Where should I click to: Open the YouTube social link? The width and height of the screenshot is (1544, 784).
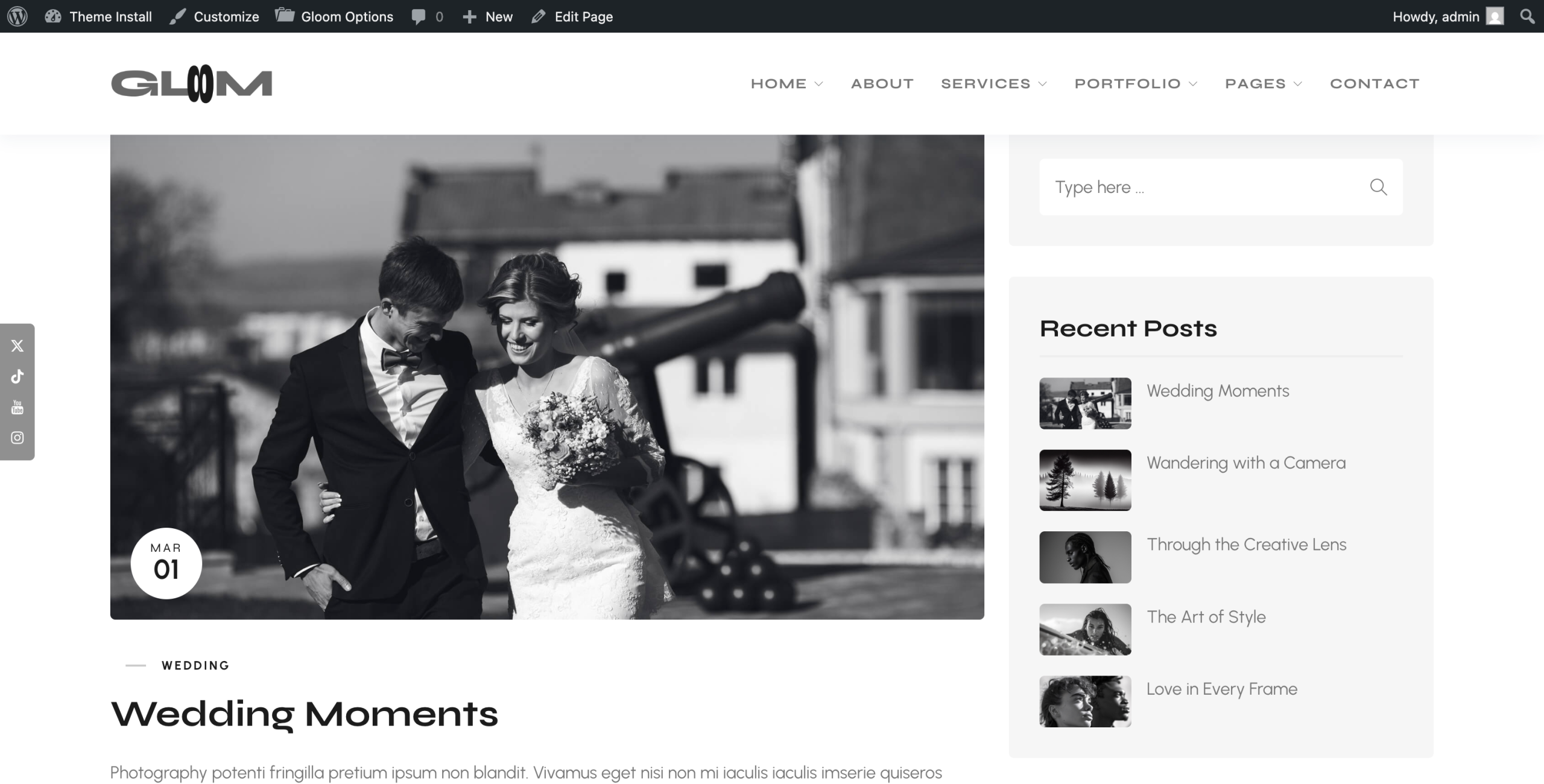(17, 407)
